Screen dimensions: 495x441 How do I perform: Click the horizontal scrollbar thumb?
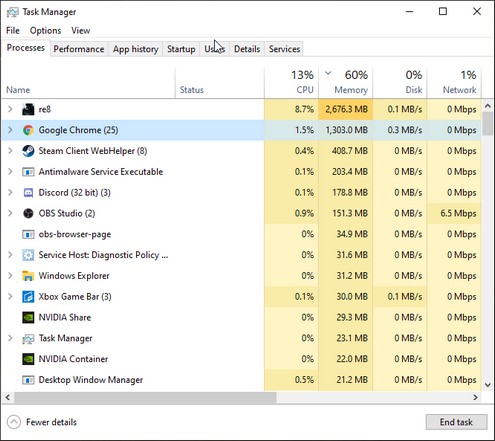pyautogui.click(x=145, y=397)
